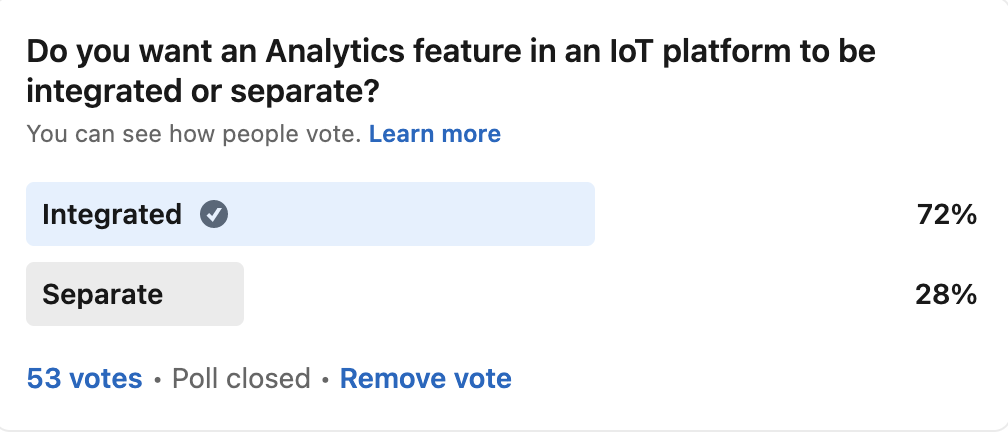Click 'integrated or separate?' in the question's second line
This screenshot has height=432, width=1008.
coord(203,92)
